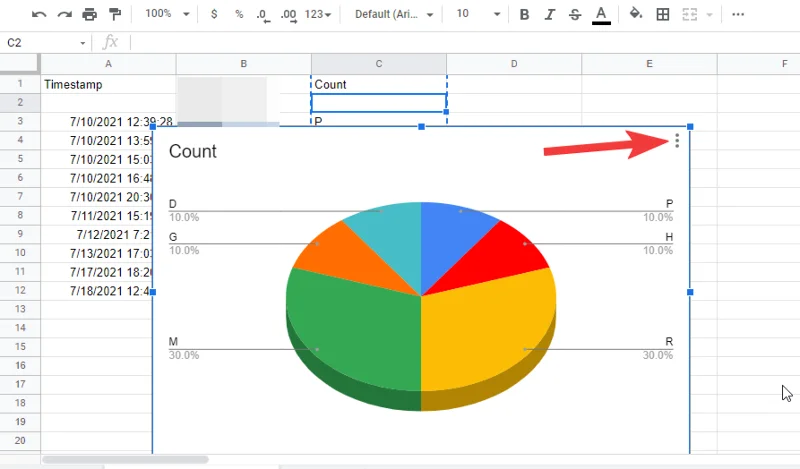Open the toolbar's more options ellipsis
This screenshot has width=800, height=469.
tap(738, 14)
